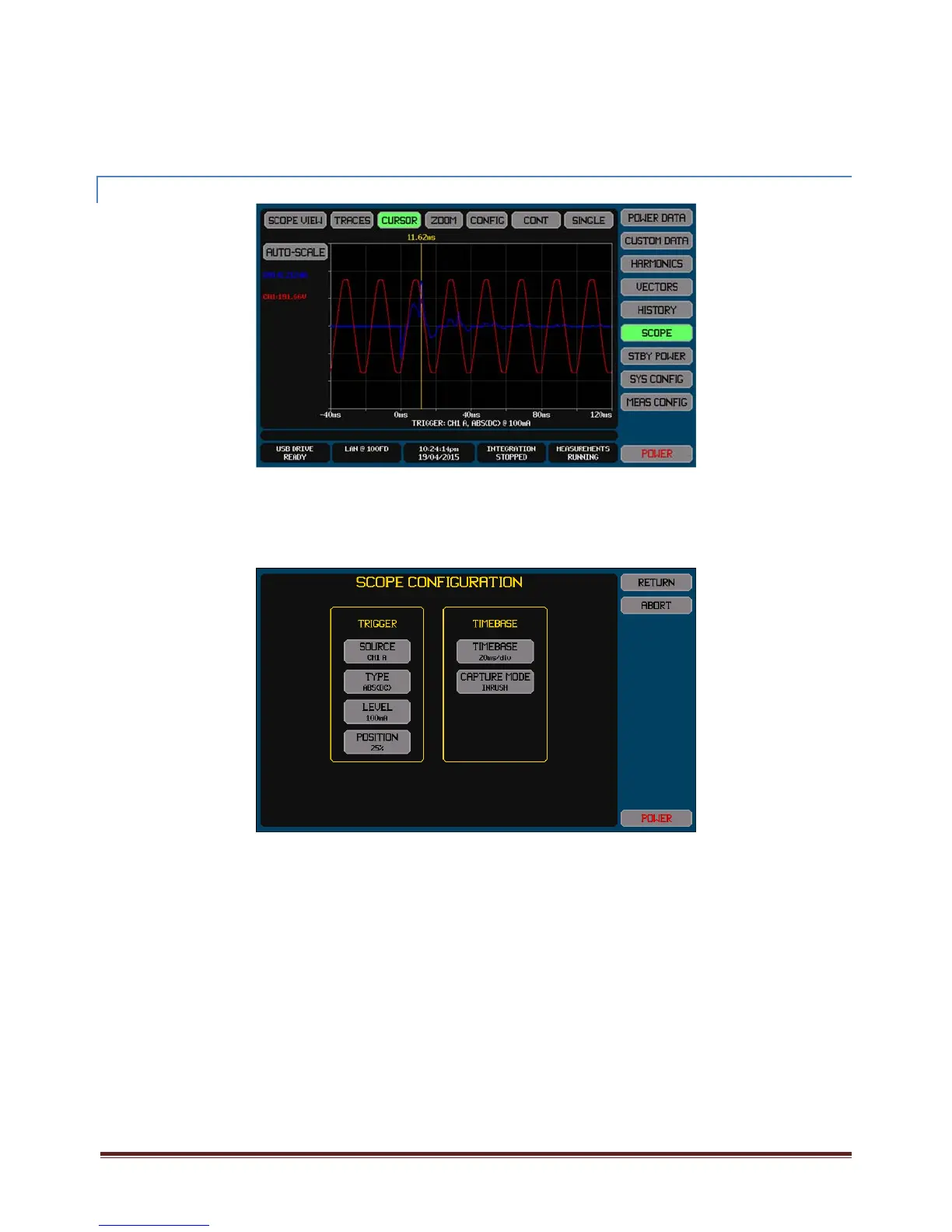
Task: Click the SCOPE CONFIGURATION title
Action: (439, 582)
